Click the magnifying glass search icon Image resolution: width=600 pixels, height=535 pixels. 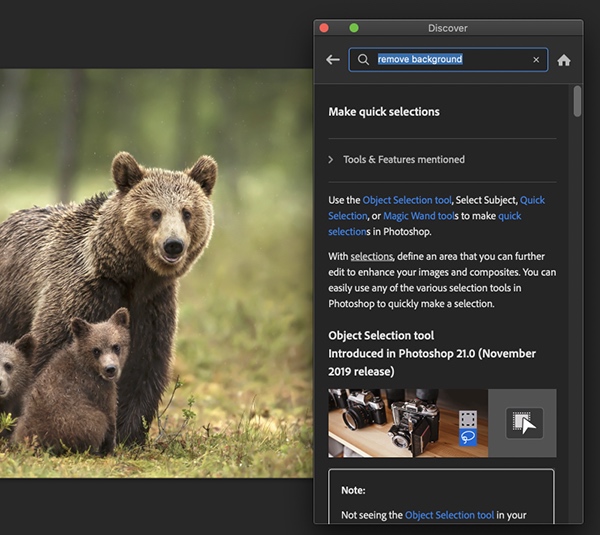tap(363, 60)
